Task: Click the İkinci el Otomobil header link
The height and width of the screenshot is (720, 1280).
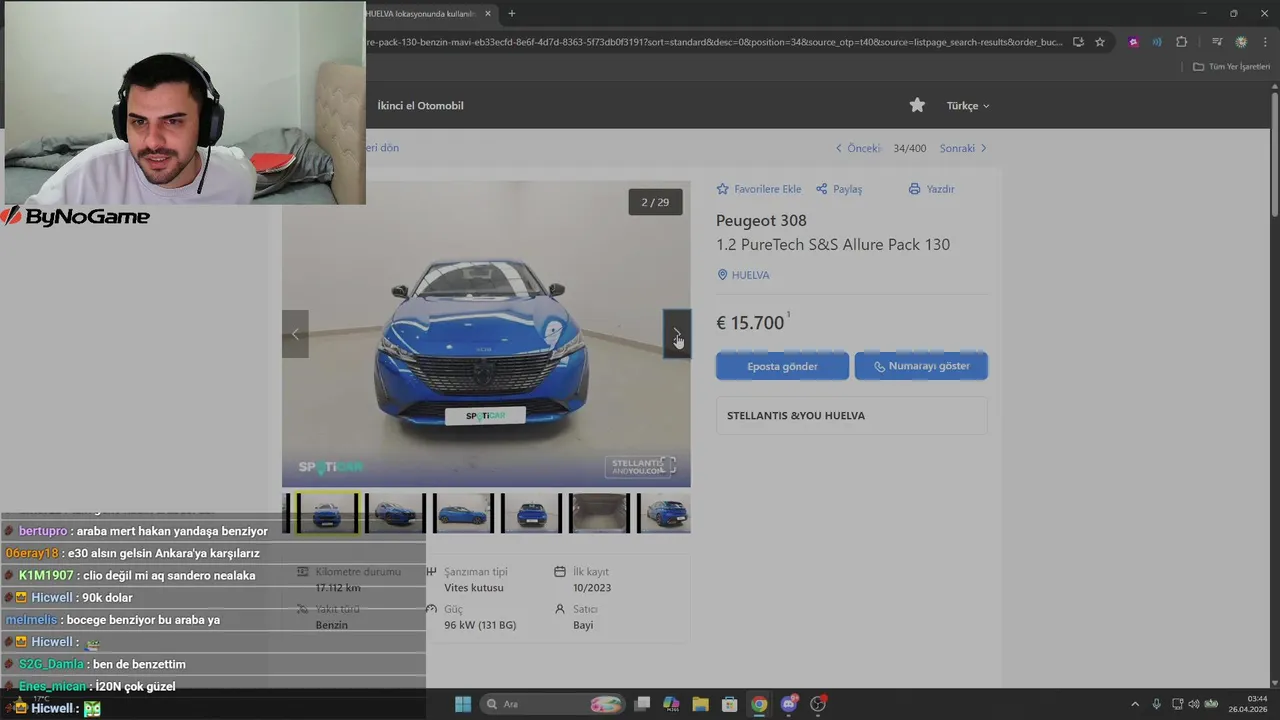Action: point(420,106)
